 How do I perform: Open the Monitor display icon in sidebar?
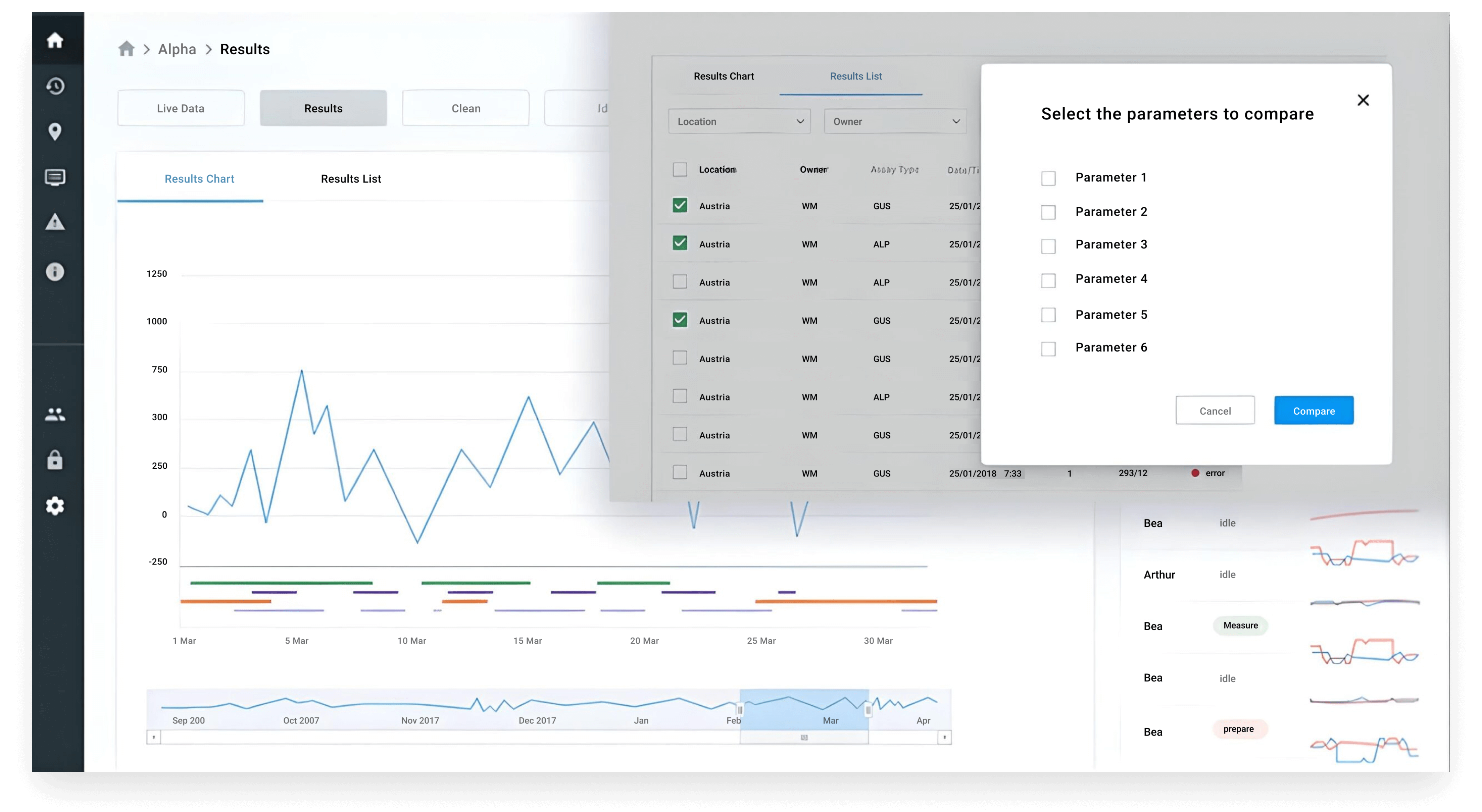[55, 177]
